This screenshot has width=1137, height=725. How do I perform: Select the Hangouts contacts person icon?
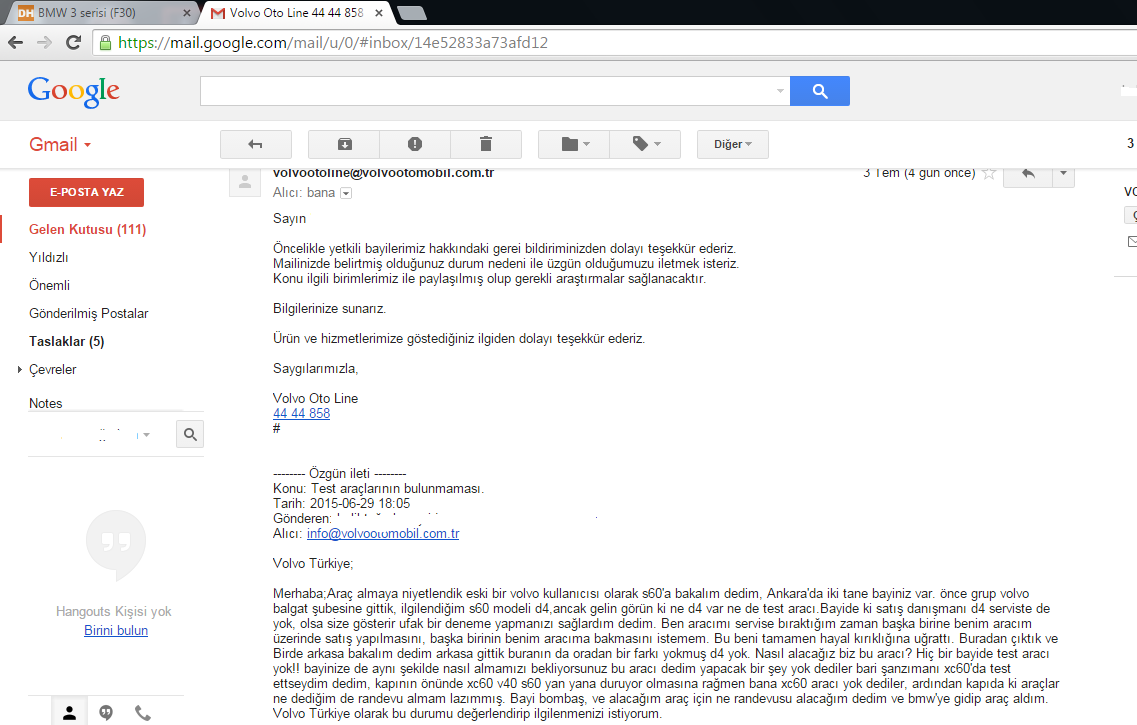(x=70, y=713)
